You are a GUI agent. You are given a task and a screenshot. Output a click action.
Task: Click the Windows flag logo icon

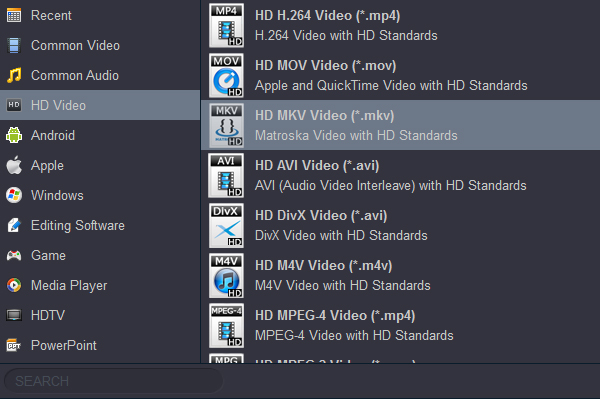[14, 195]
